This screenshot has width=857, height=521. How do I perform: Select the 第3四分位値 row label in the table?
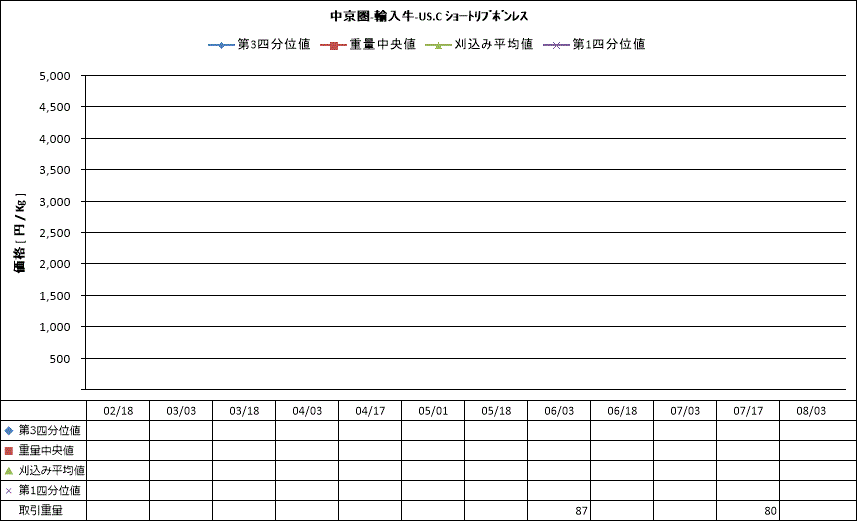point(50,430)
